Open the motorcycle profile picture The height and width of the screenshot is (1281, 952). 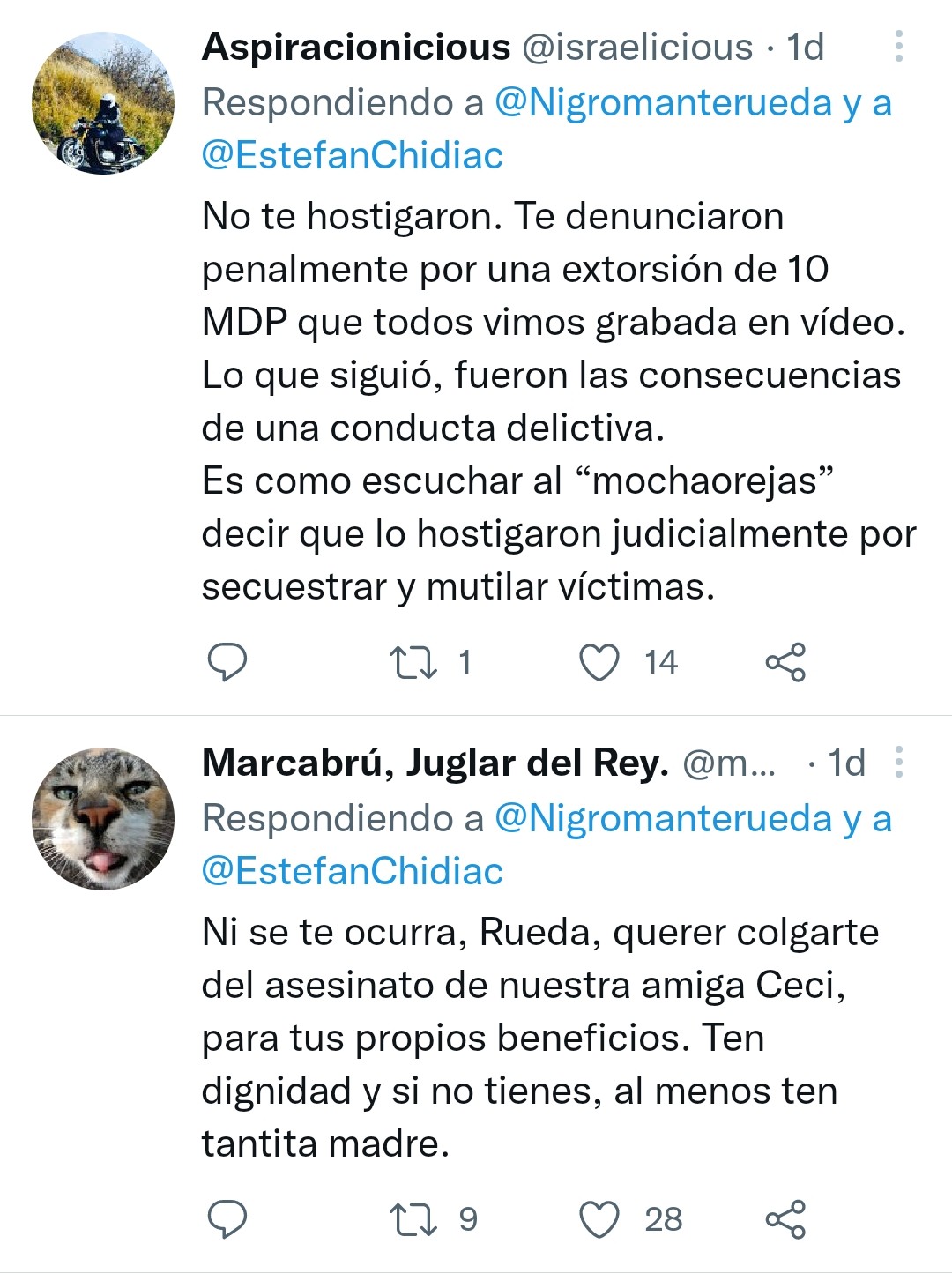pyautogui.click(x=103, y=103)
